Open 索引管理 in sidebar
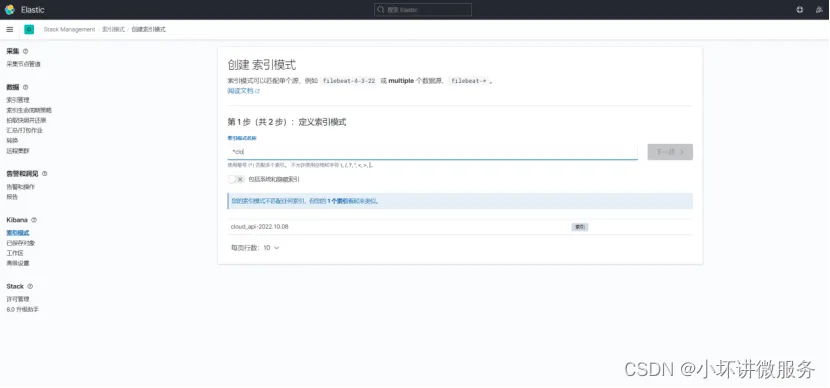The image size is (830, 388). (x=17, y=100)
